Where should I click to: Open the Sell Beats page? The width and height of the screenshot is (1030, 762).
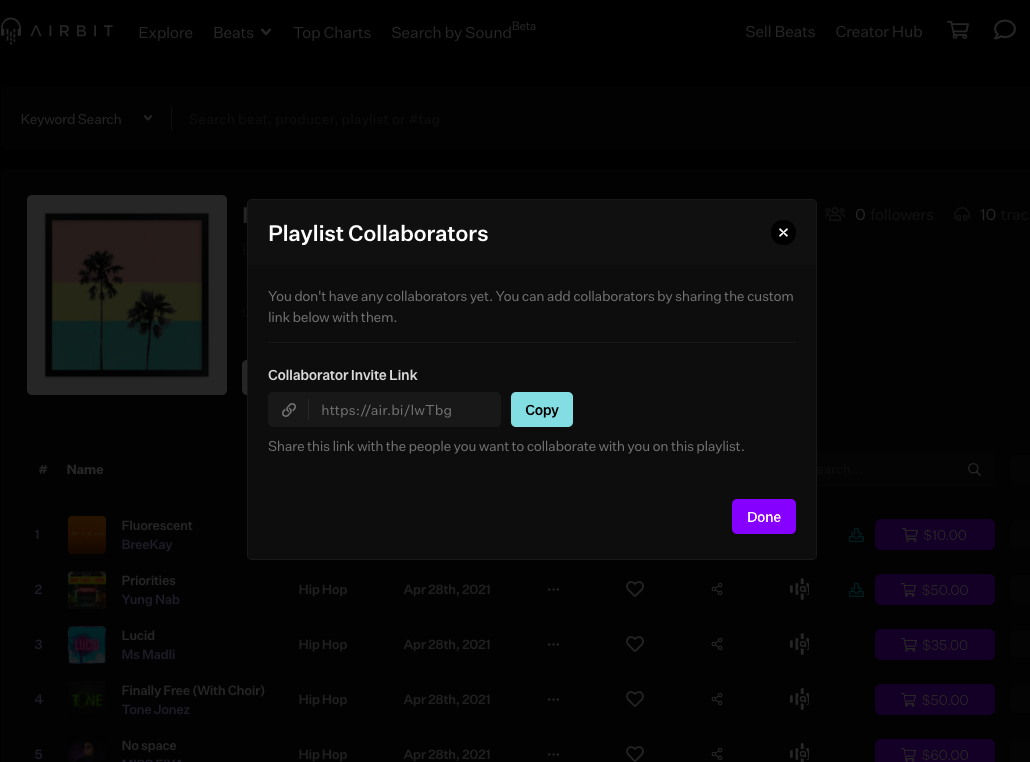click(780, 32)
